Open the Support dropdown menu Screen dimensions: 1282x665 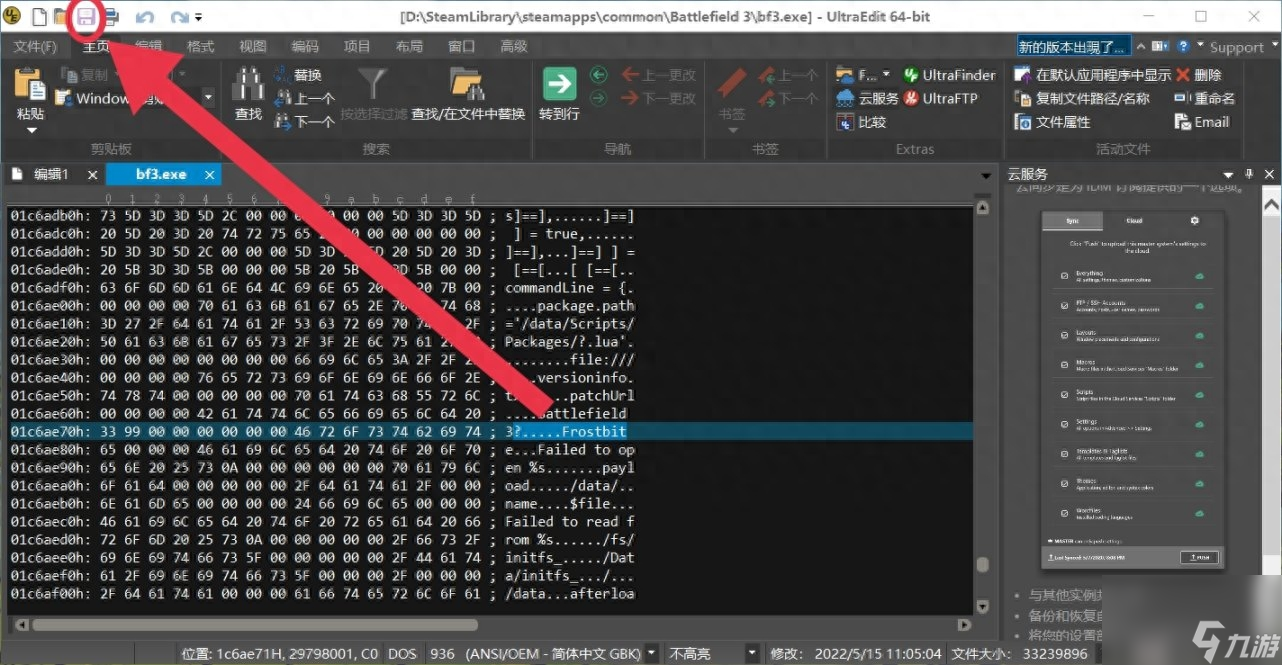click(1242, 47)
